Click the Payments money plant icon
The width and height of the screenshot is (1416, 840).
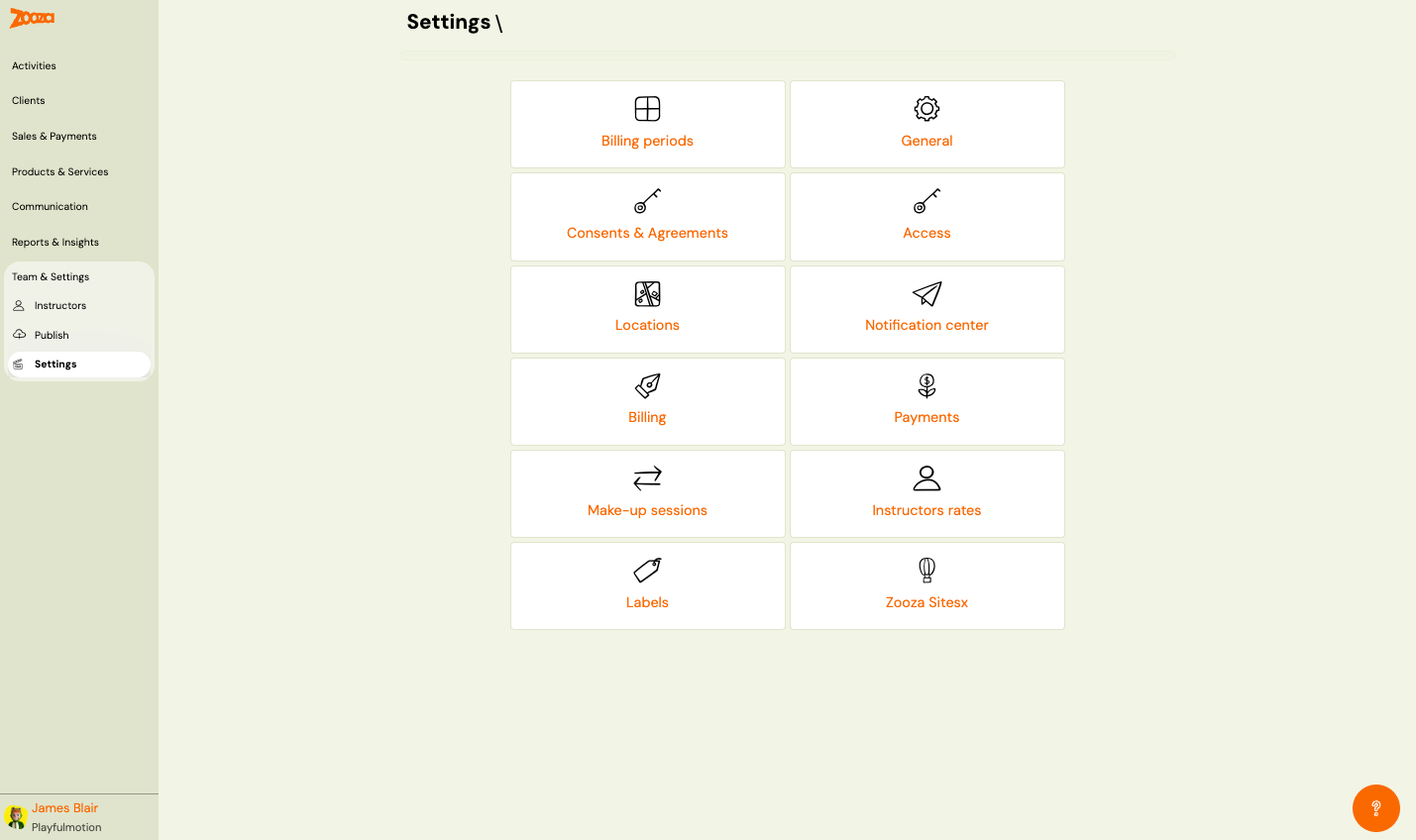(x=926, y=385)
